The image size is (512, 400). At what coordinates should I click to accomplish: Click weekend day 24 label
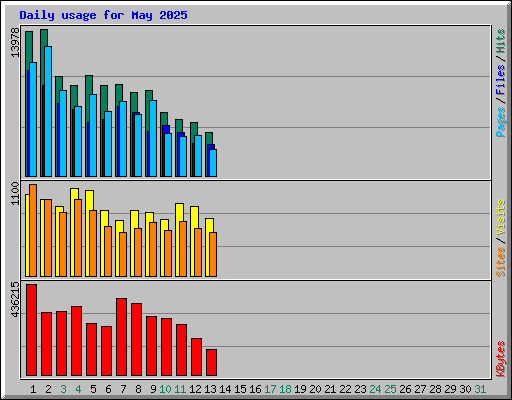[375, 389]
